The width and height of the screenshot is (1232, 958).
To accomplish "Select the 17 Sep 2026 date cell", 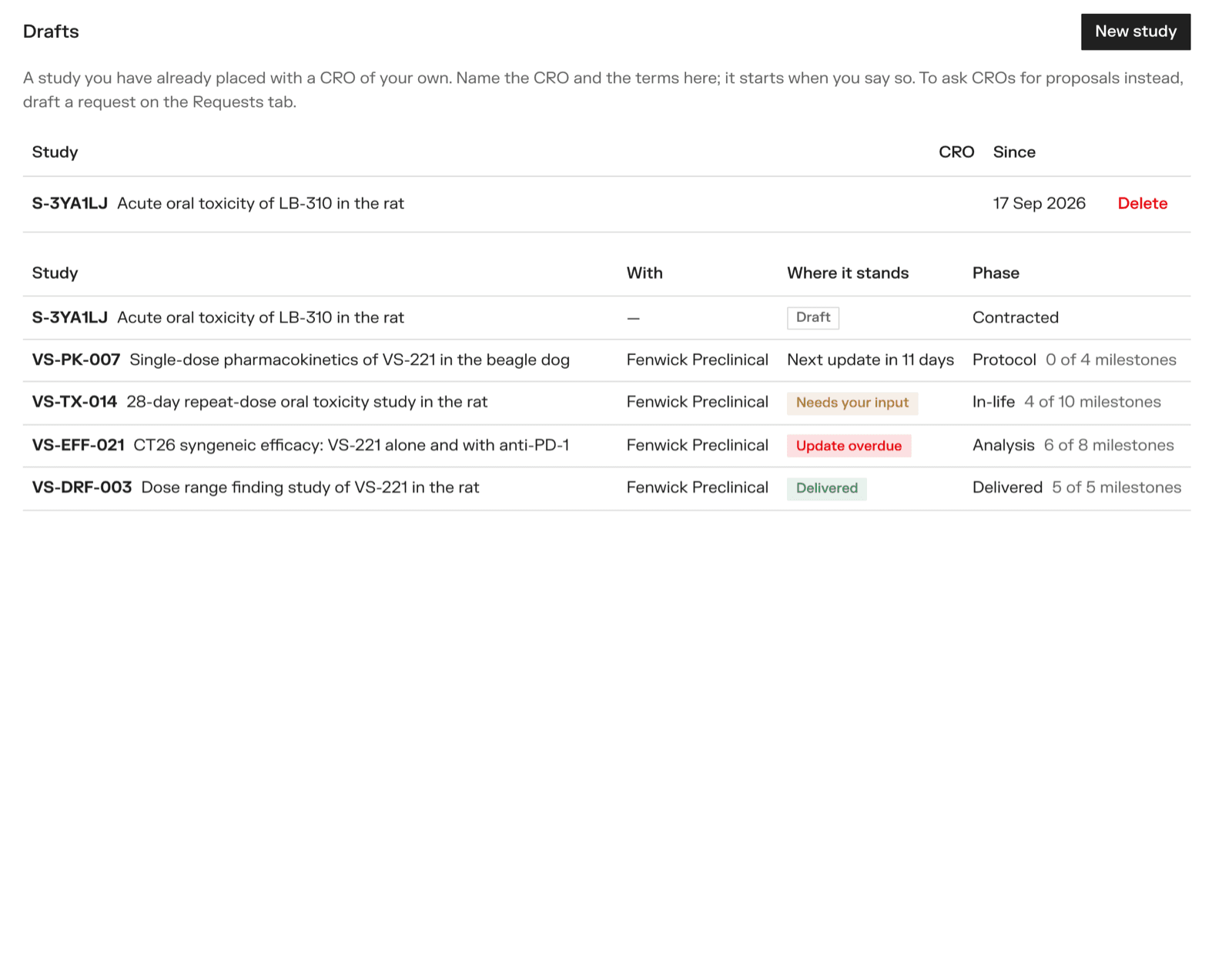I will click(1039, 203).
